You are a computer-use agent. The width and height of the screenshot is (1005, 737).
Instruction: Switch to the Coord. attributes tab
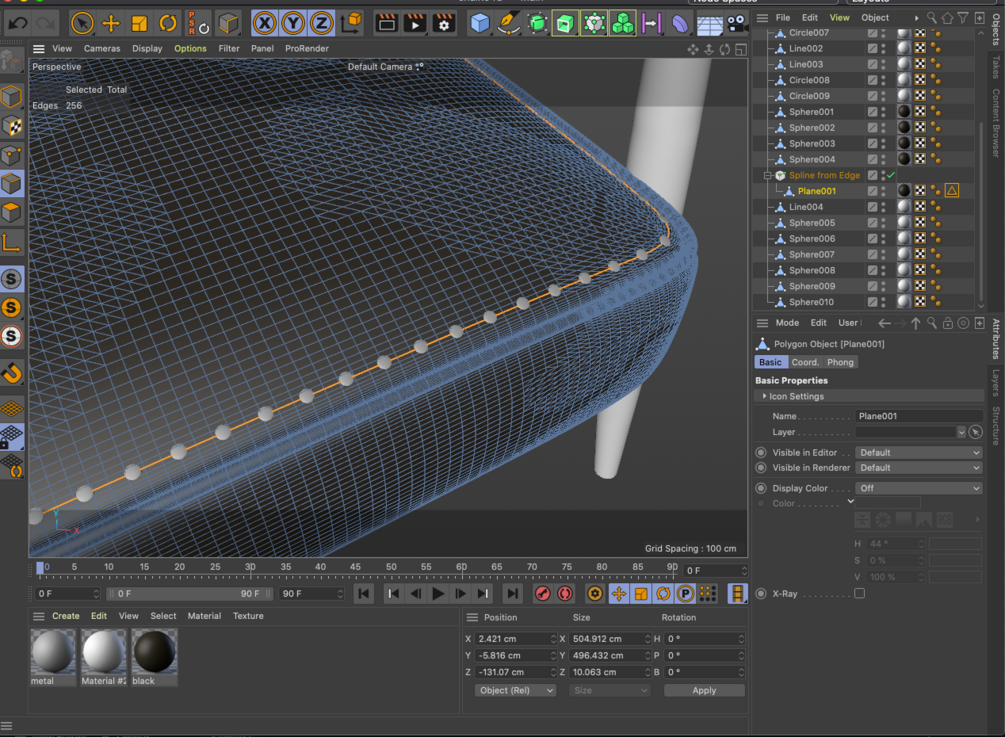(805, 362)
